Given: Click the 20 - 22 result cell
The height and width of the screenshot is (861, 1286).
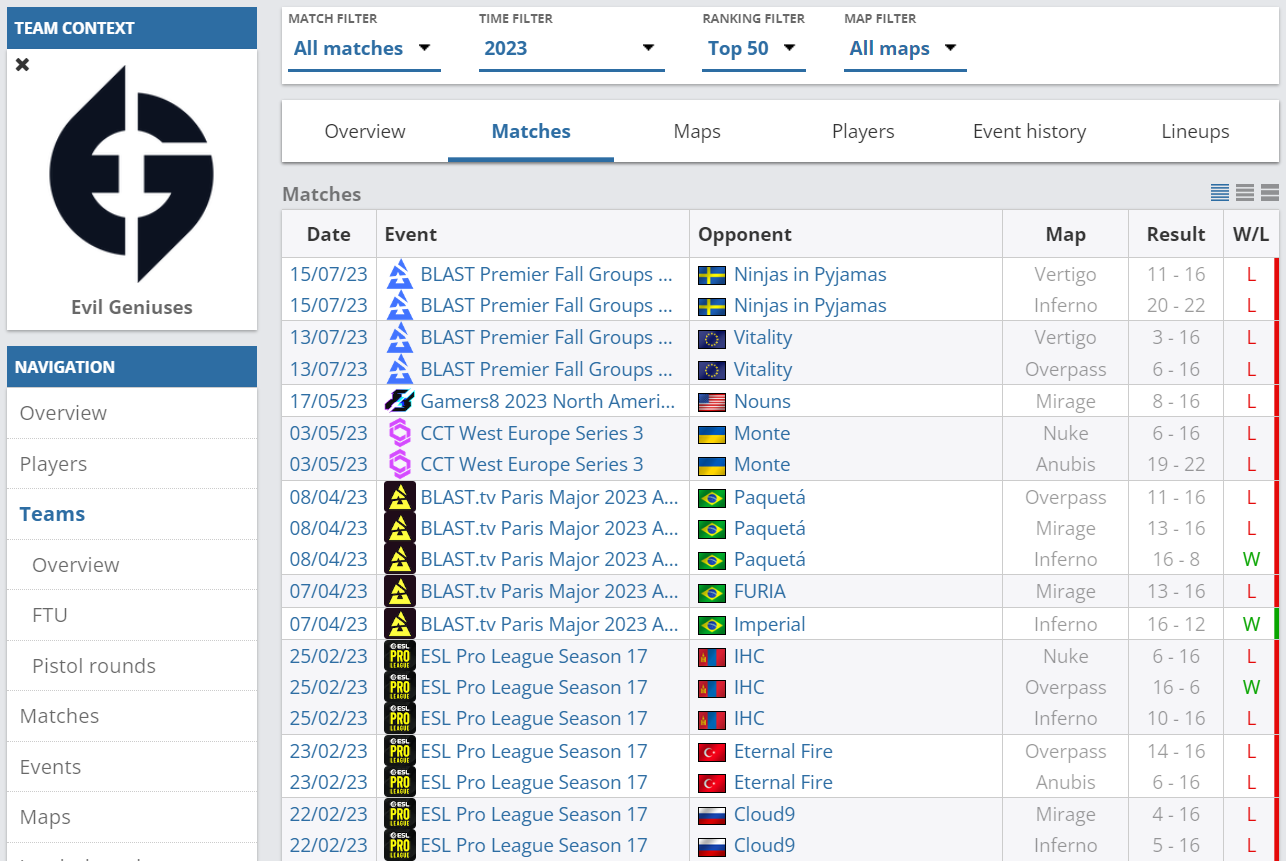Looking at the screenshot, I should pos(1176,305).
